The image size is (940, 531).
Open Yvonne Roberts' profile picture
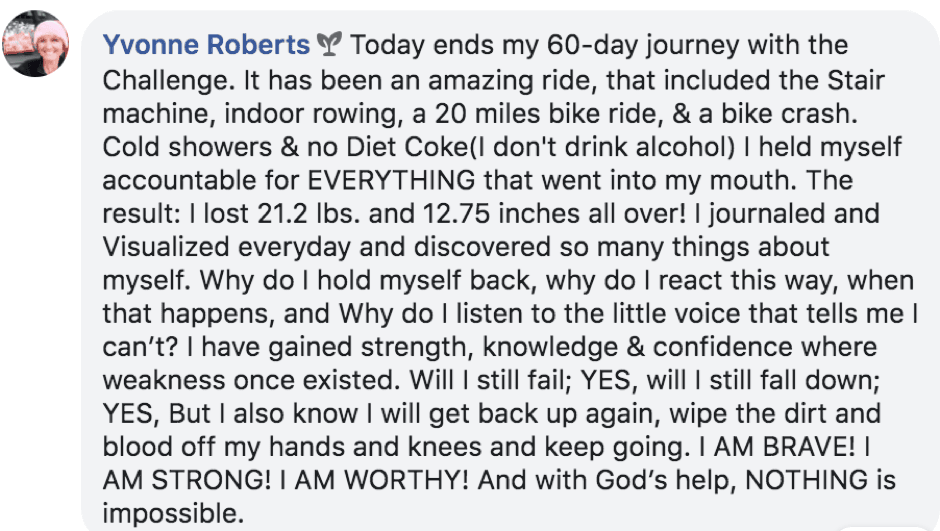[35, 44]
